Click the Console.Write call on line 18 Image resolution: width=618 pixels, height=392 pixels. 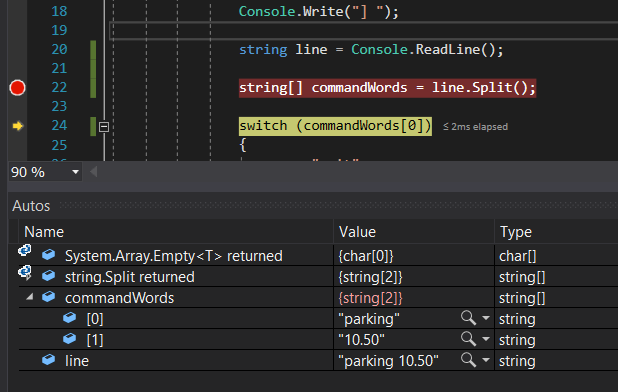318,11
